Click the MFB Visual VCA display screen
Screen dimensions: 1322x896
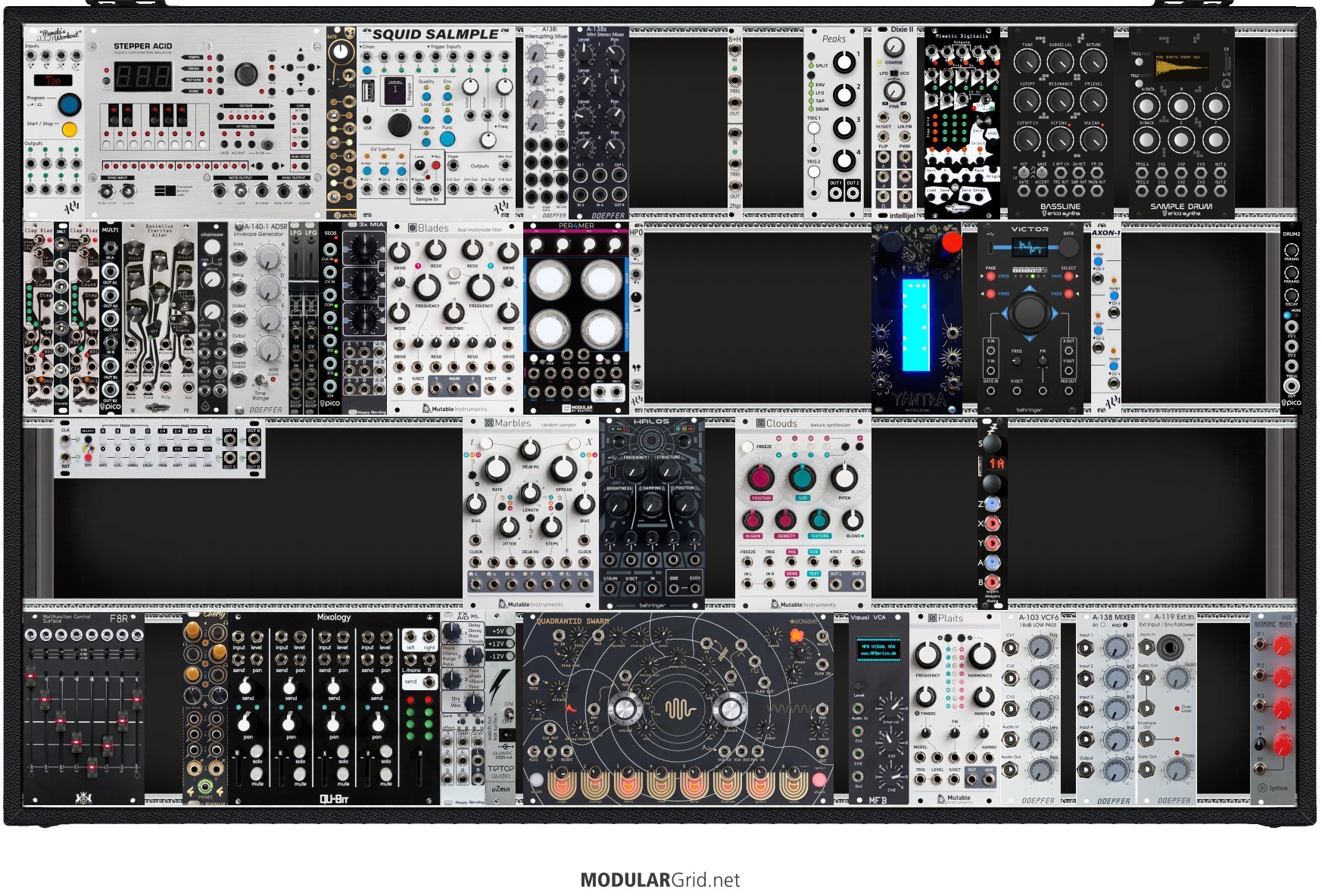(878, 649)
